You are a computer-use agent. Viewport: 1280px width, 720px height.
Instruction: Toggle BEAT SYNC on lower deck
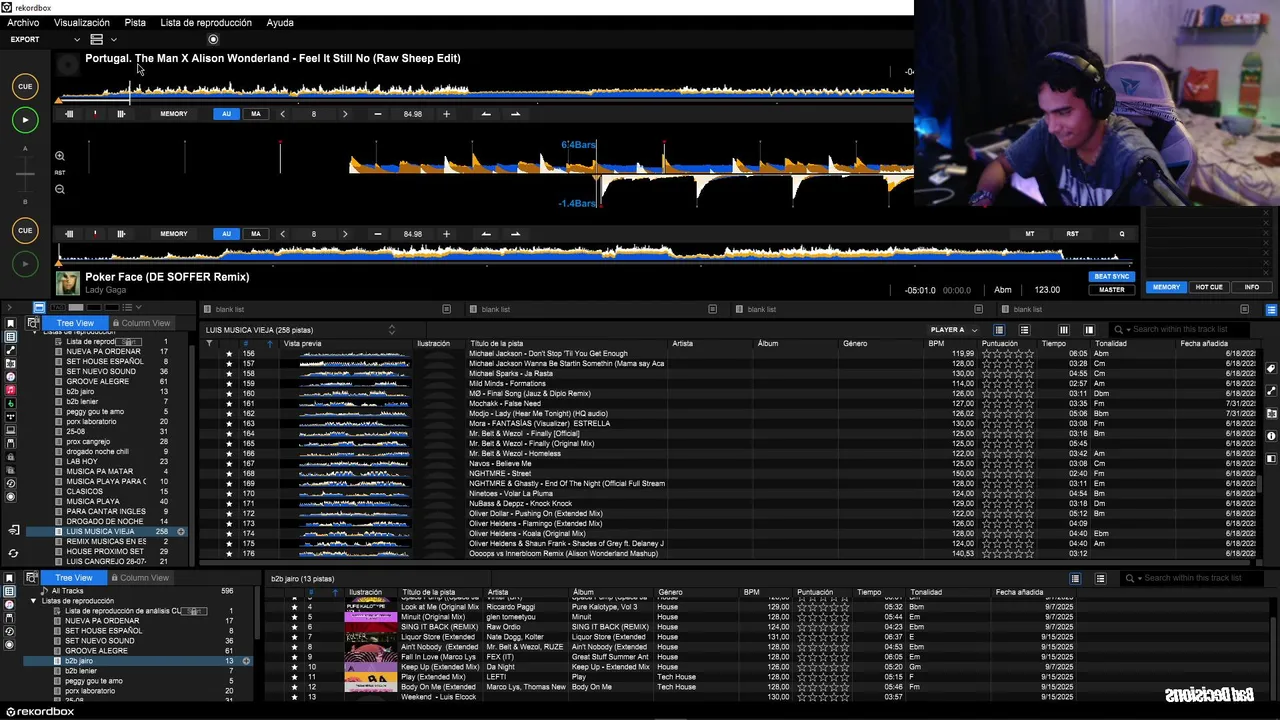pyautogui.click(x=1112, y=277)
